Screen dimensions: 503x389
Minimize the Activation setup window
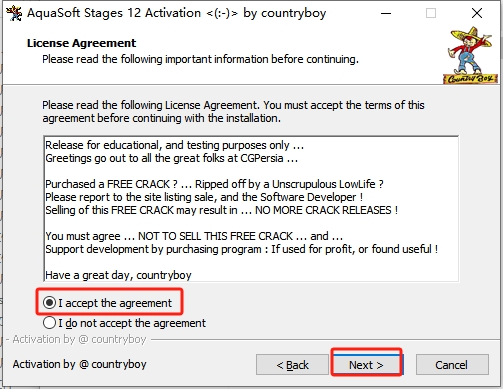click(x=386, y=13)
